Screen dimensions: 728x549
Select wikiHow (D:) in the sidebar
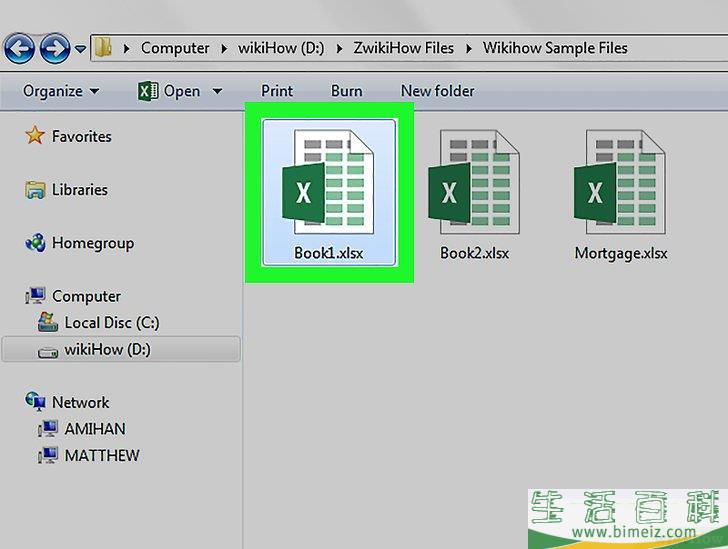[x=108, y=349]
